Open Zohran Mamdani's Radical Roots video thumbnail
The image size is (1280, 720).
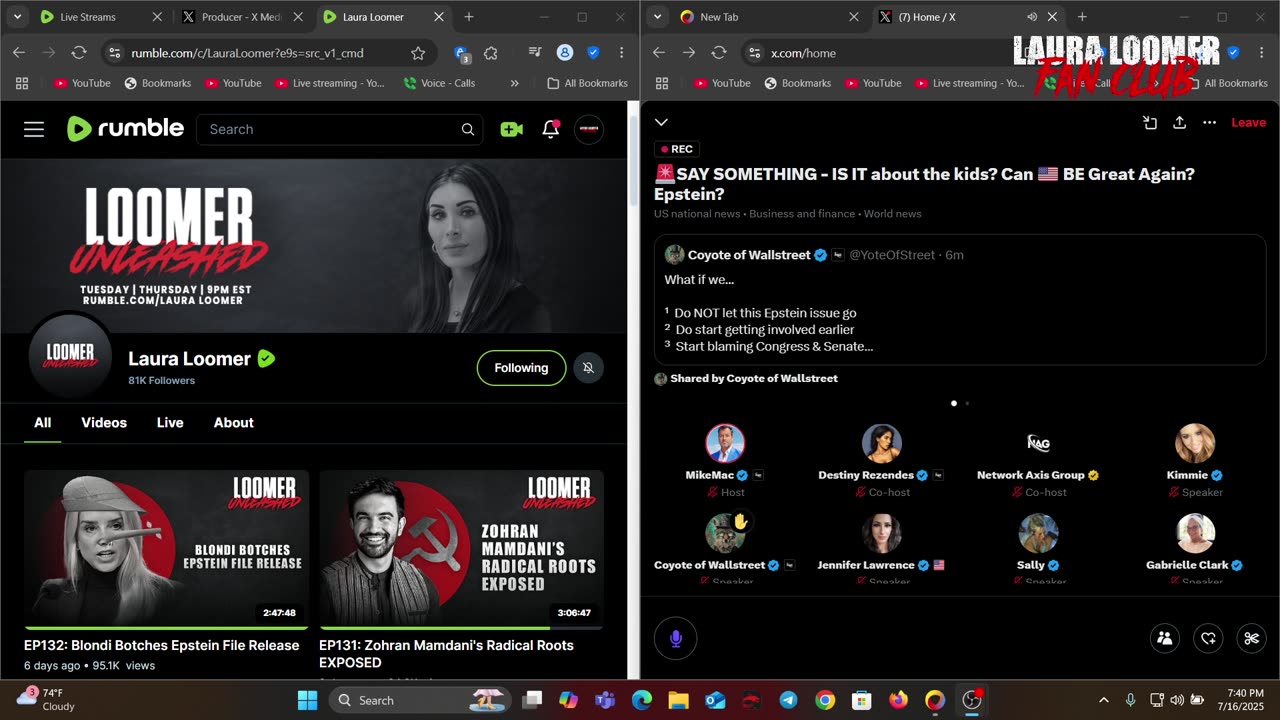coord(461,549)
